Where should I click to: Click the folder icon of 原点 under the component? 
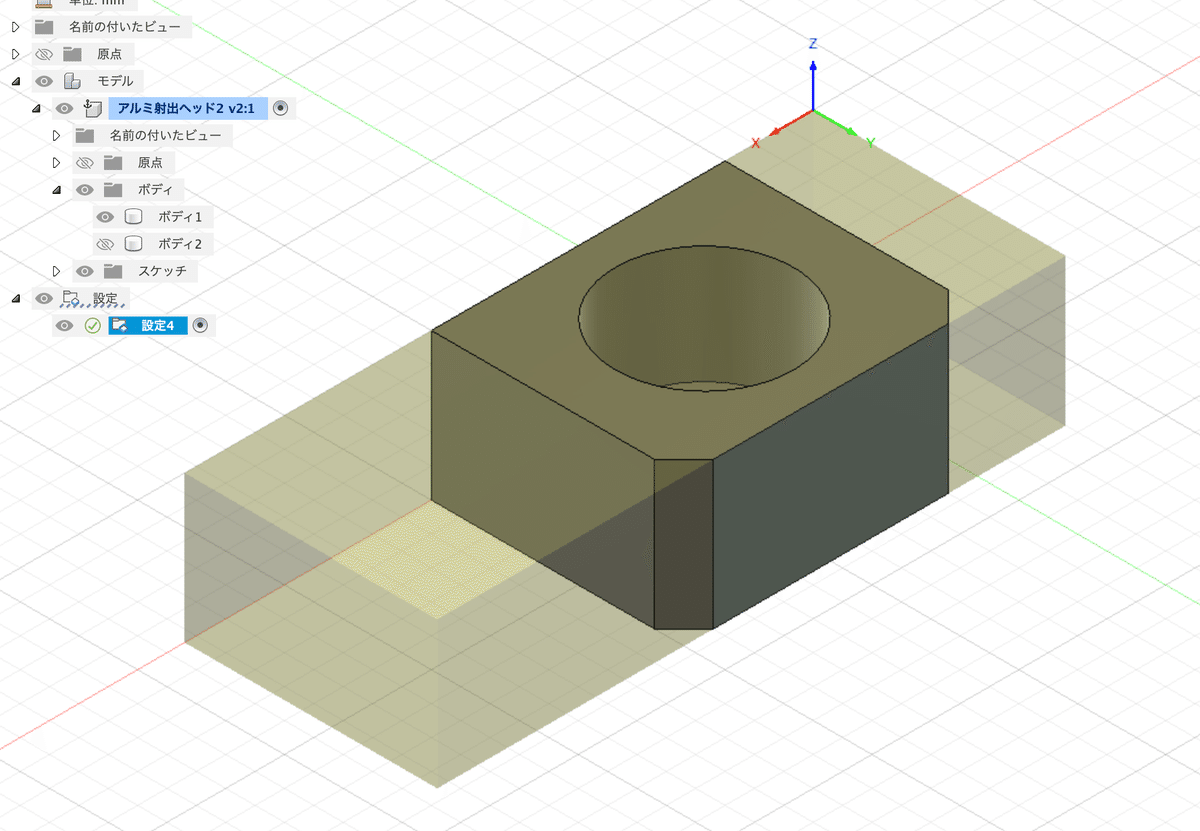point(113,162)
